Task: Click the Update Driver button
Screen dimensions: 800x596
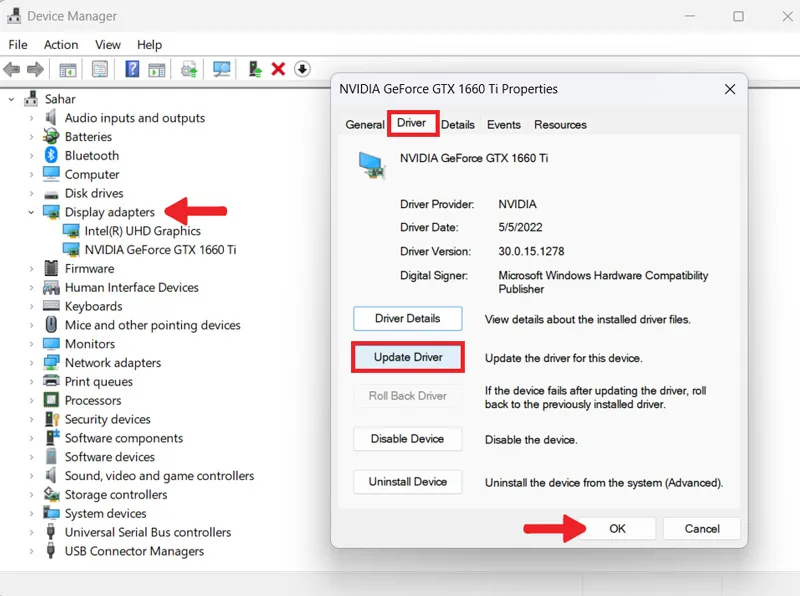Action: tap(408, 357)
